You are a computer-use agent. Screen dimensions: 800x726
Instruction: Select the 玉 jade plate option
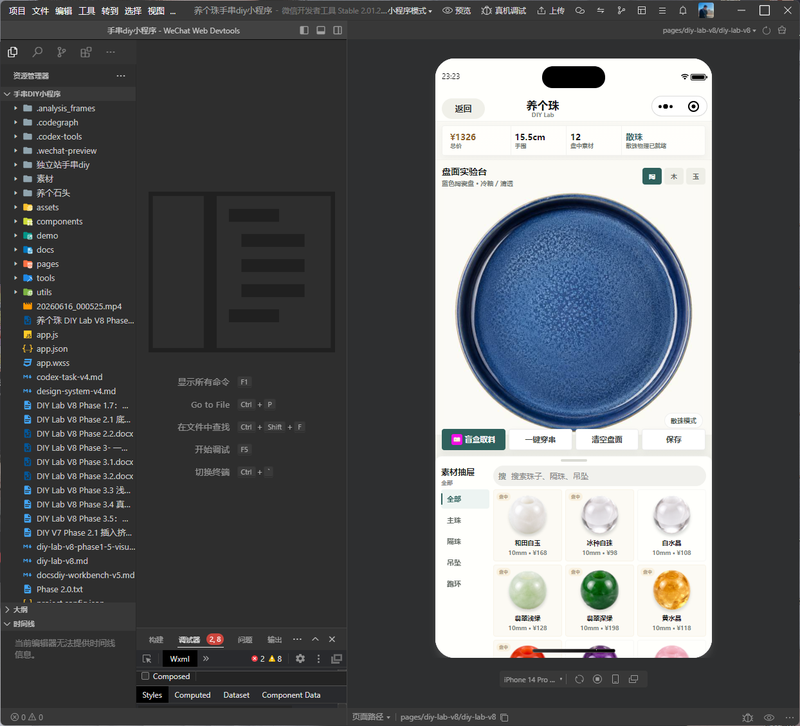[x=696, y=177]
